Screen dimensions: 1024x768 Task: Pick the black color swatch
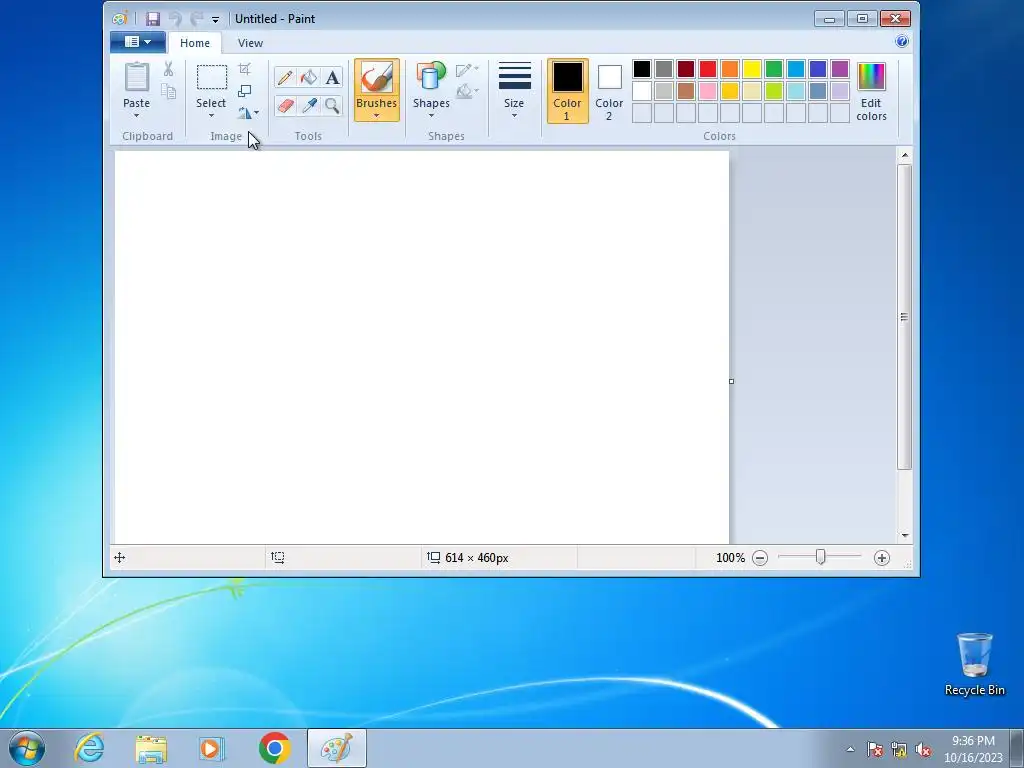tap(642, 69)
